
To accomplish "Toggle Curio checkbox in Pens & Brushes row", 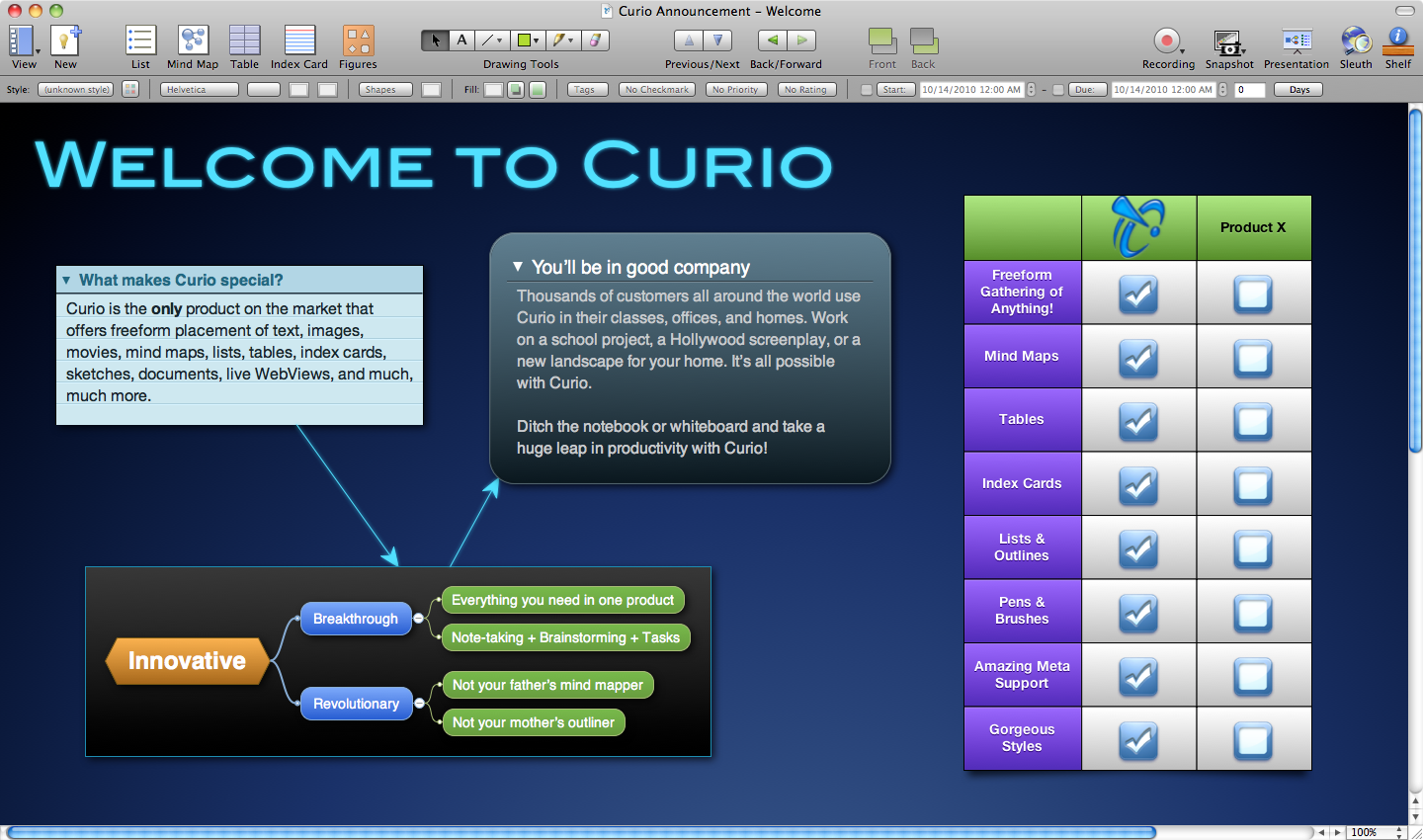I will pyautogui.click(x=1138, y=612).
